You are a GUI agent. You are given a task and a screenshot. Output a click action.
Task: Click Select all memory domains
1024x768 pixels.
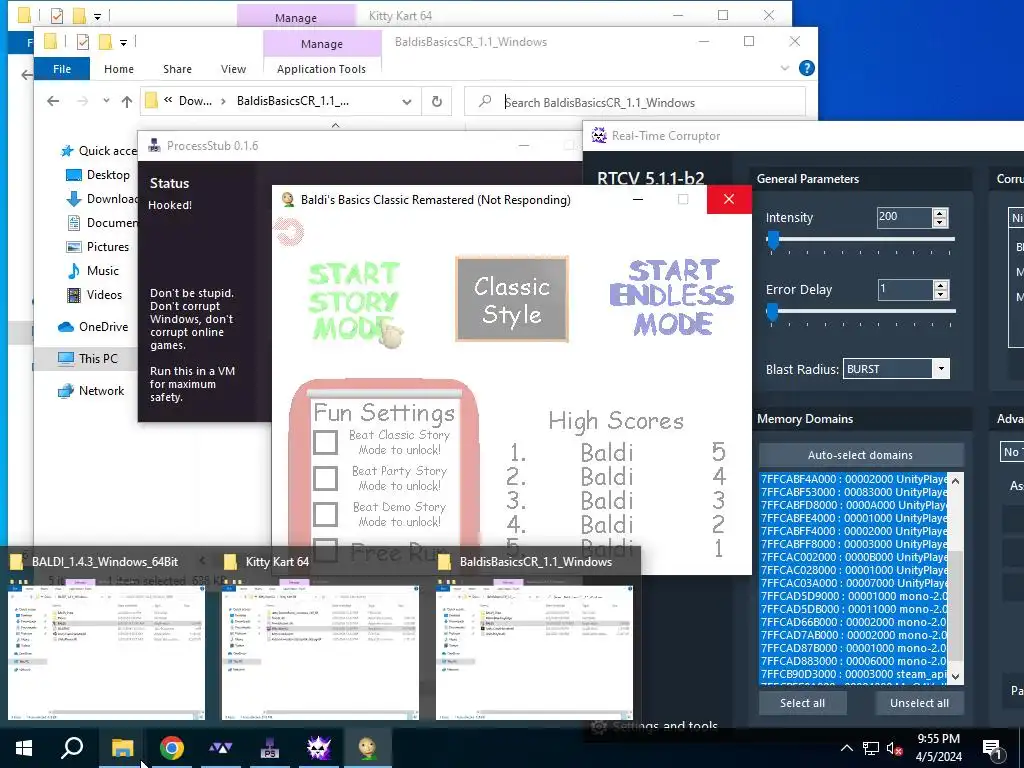click(x=802, y=703)
